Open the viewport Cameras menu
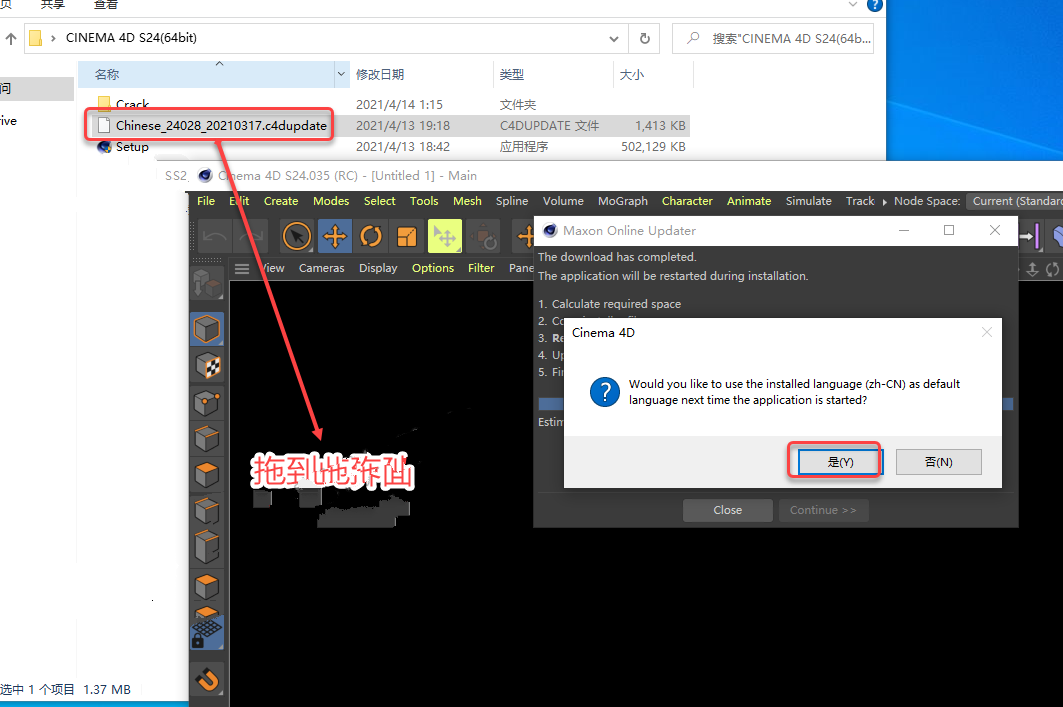The image size is (1063, 707). 321,268
